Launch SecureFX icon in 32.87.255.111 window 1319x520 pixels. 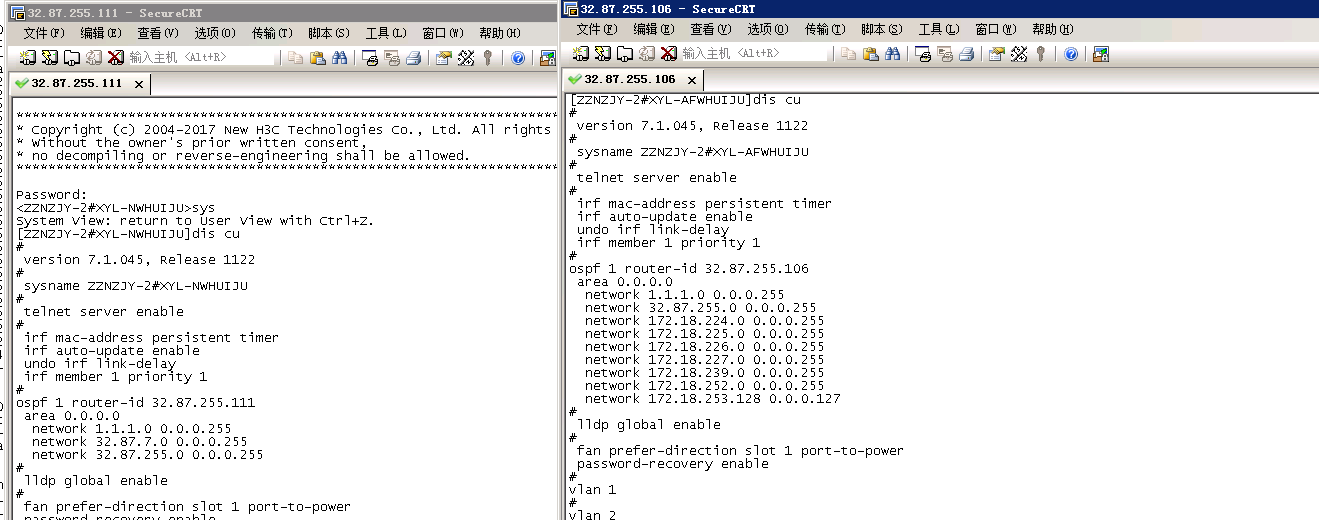pos(548,58)
